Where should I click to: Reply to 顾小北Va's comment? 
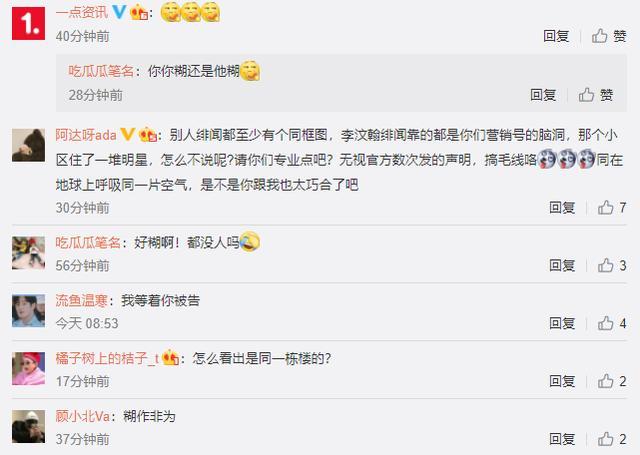[562, 439]
